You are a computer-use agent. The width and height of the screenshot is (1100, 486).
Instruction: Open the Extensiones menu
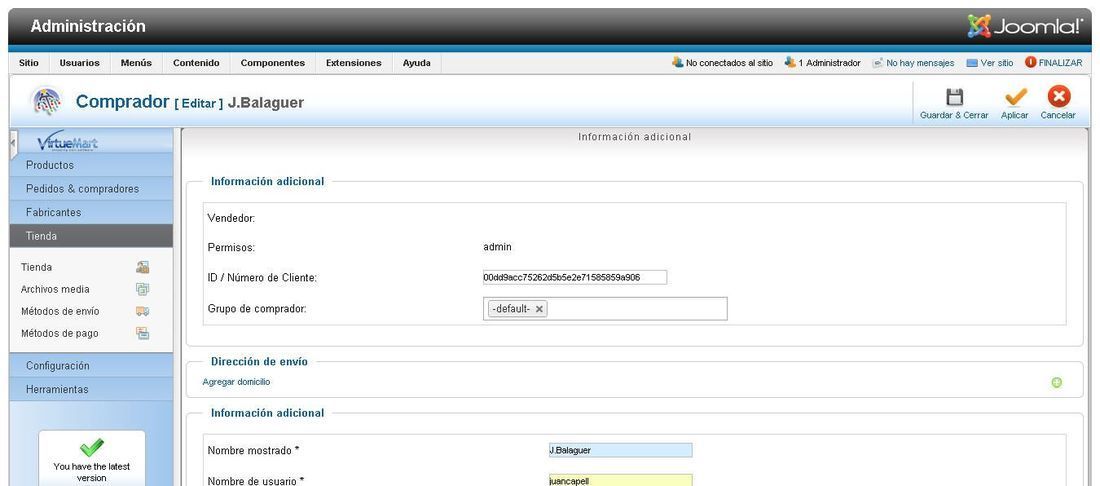[x=354, y=62]
